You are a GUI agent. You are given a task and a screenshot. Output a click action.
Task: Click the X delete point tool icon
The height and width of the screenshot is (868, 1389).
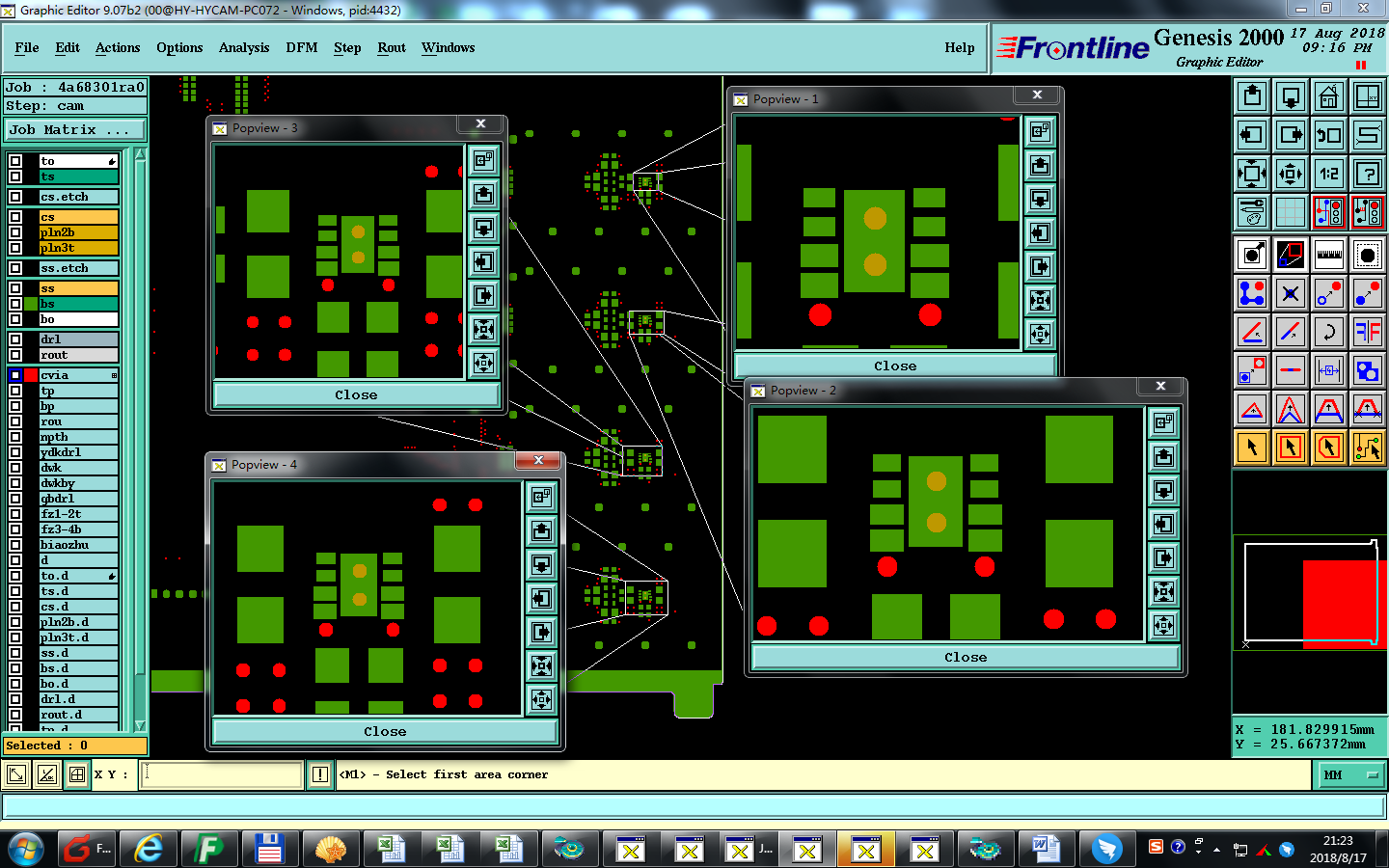coord(1291,293)
